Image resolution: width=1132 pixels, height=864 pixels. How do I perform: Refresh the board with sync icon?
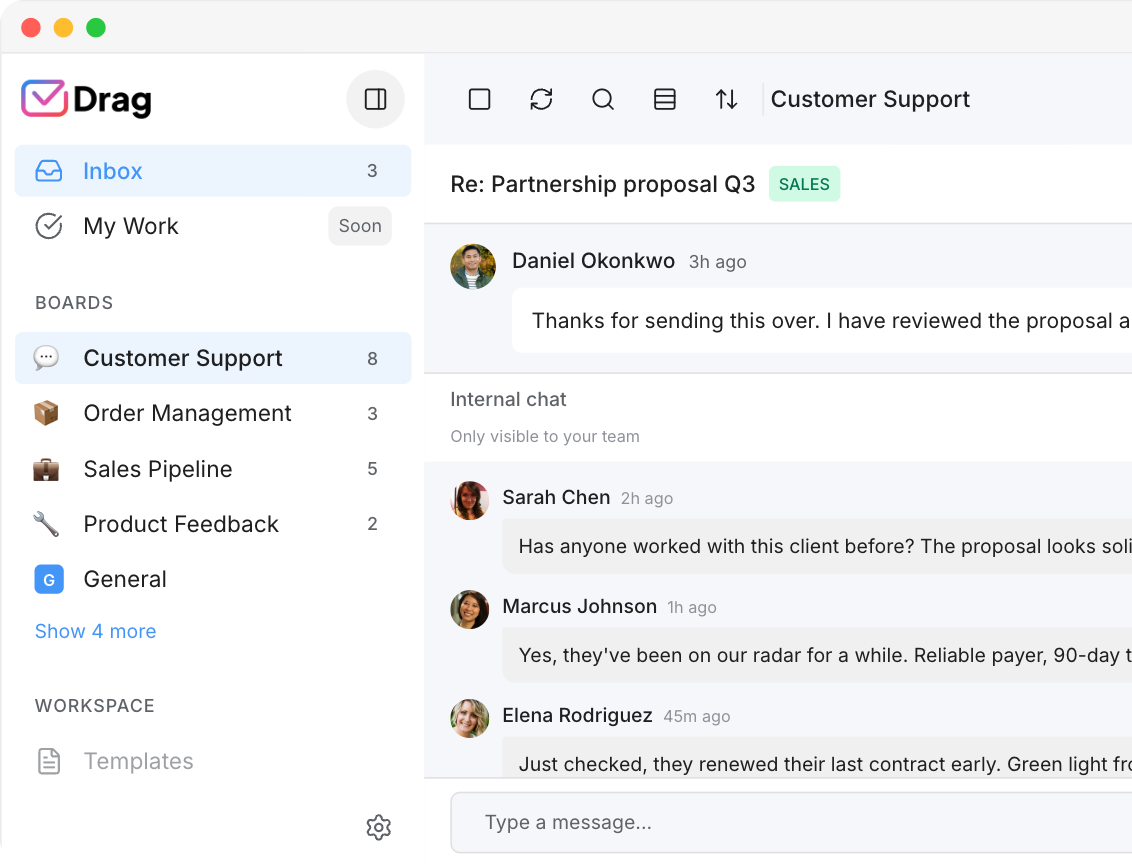[541, 99]
